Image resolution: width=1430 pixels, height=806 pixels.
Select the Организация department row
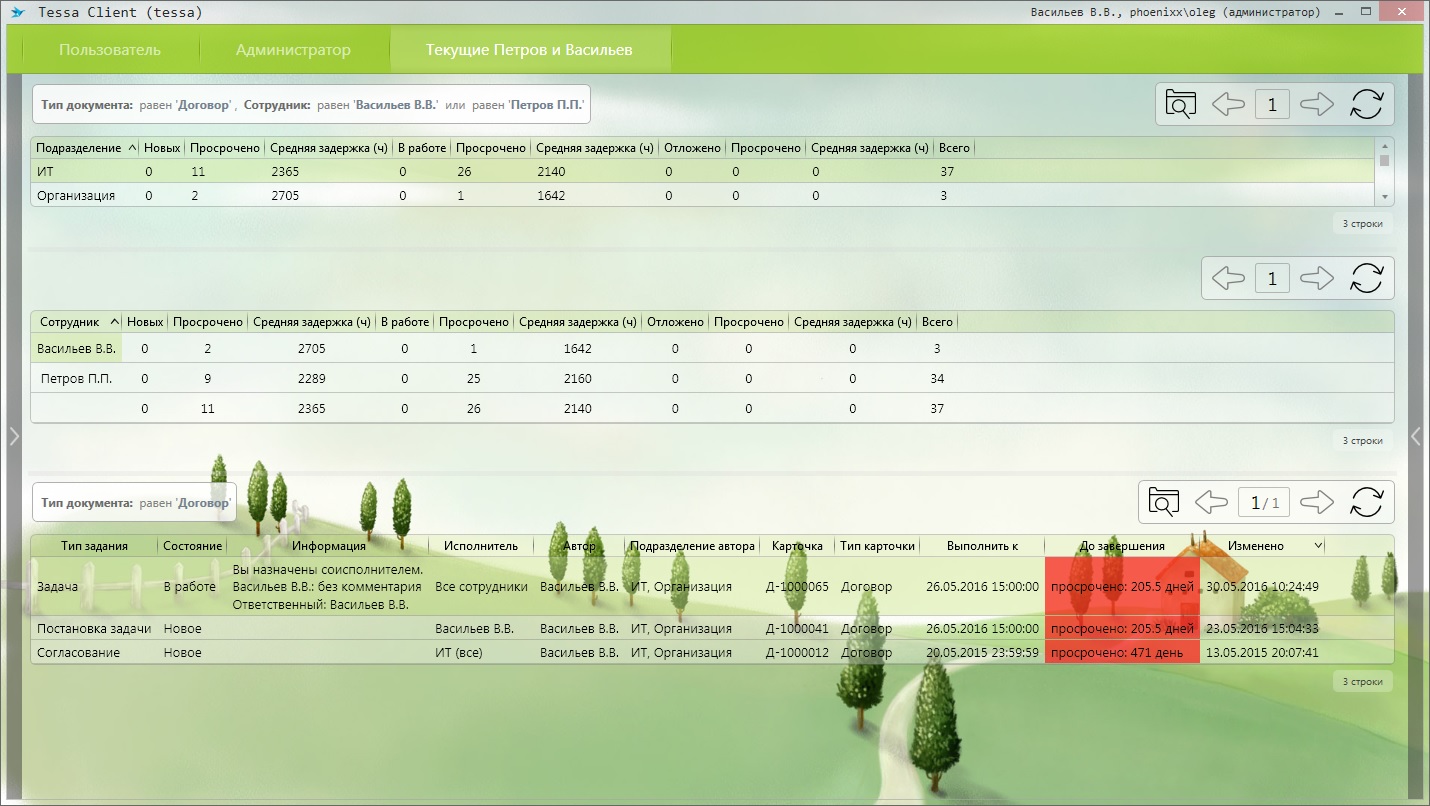click(703, 196)
